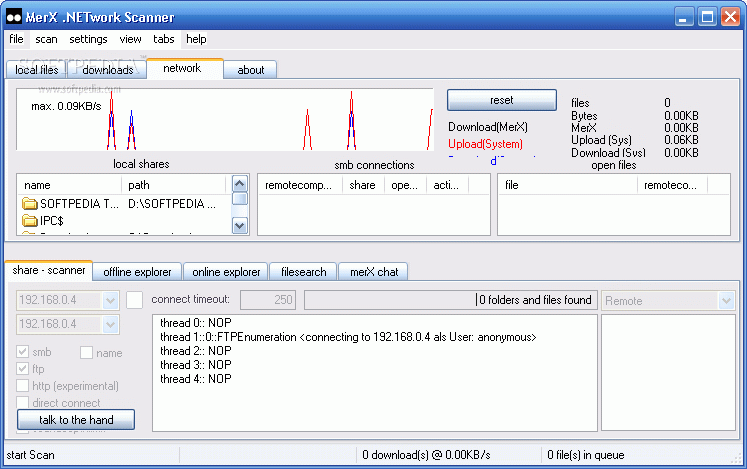Viewport: 747px width, 469px height.
Task: Click the Upload (Sys) 0.06KB value
Action: [681, 140]
